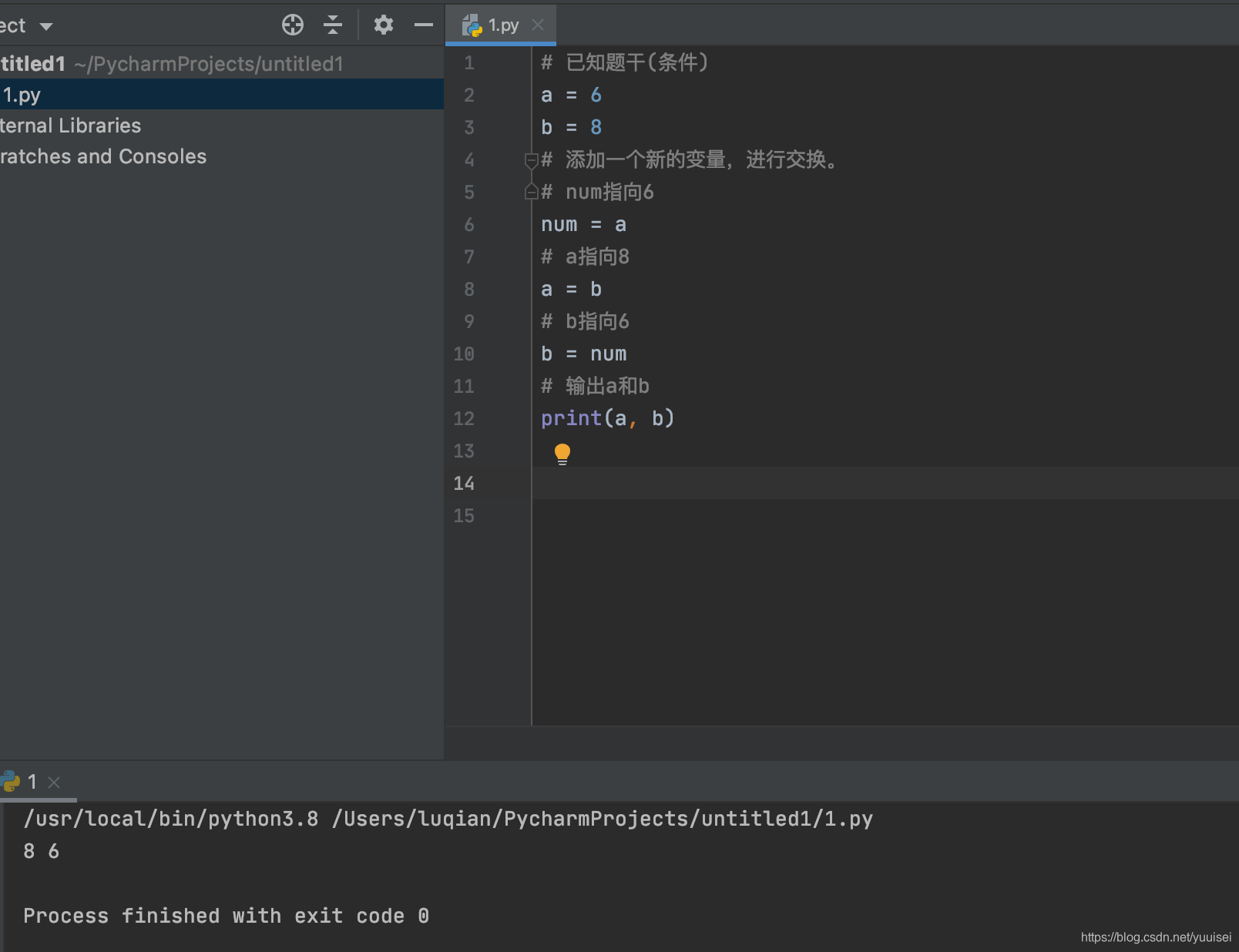Click the code line 'num = a'
Image resolution: width=1239 pixels, height=952 pixels.
pos(583,224)
